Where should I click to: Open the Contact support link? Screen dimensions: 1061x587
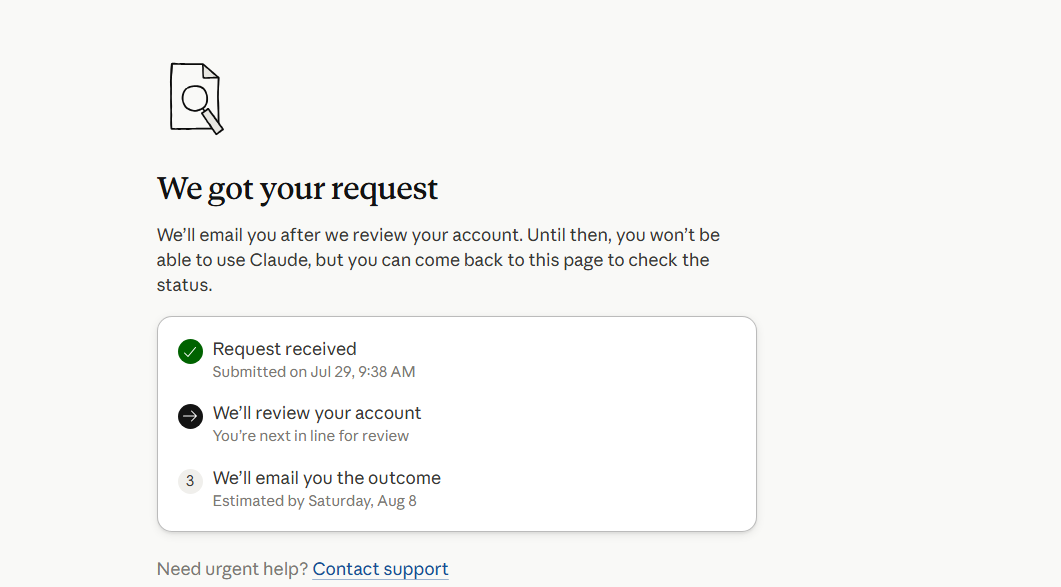(380, 569)
